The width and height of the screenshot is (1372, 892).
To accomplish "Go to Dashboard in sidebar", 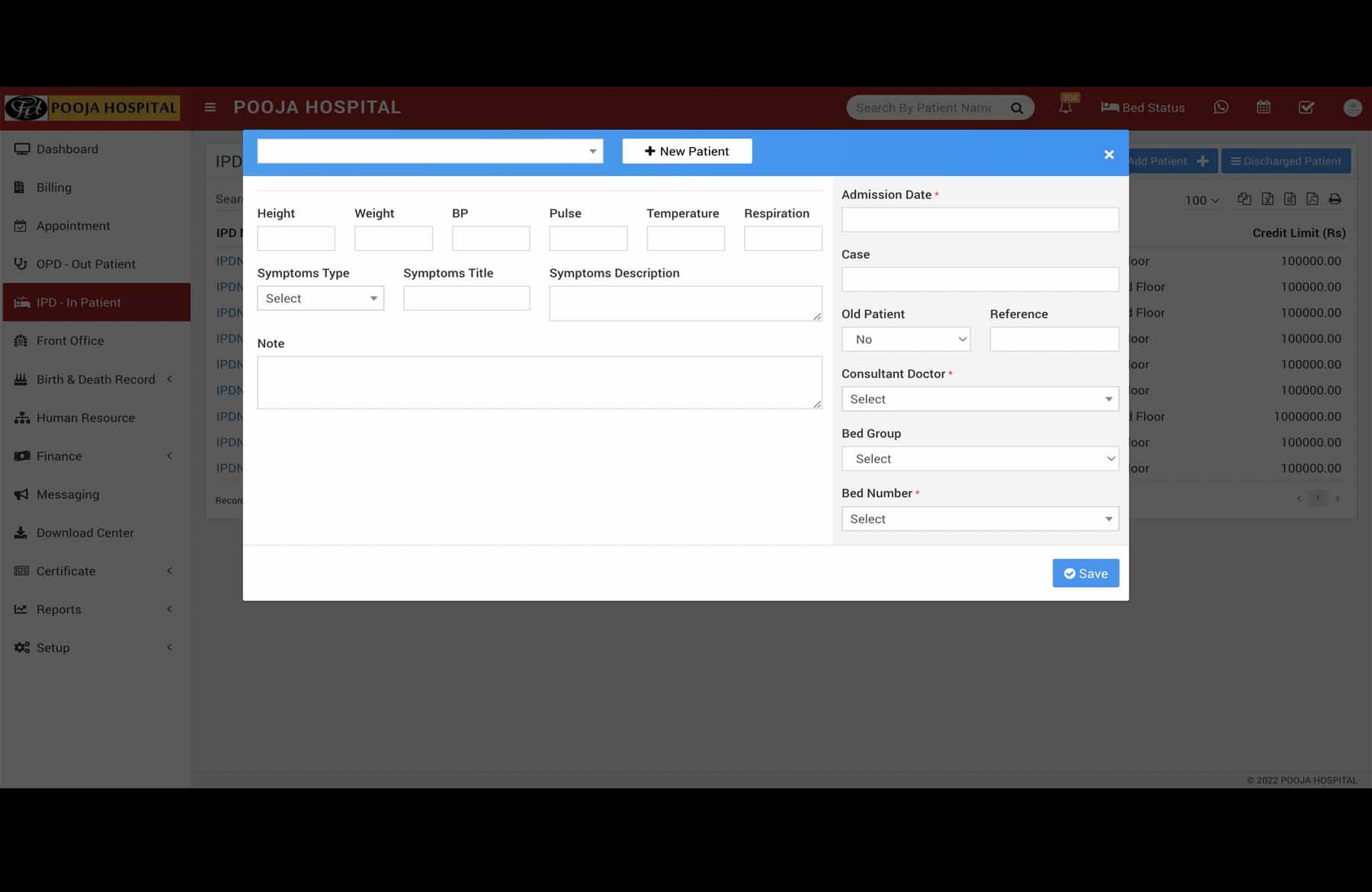I will pos(67,149).
